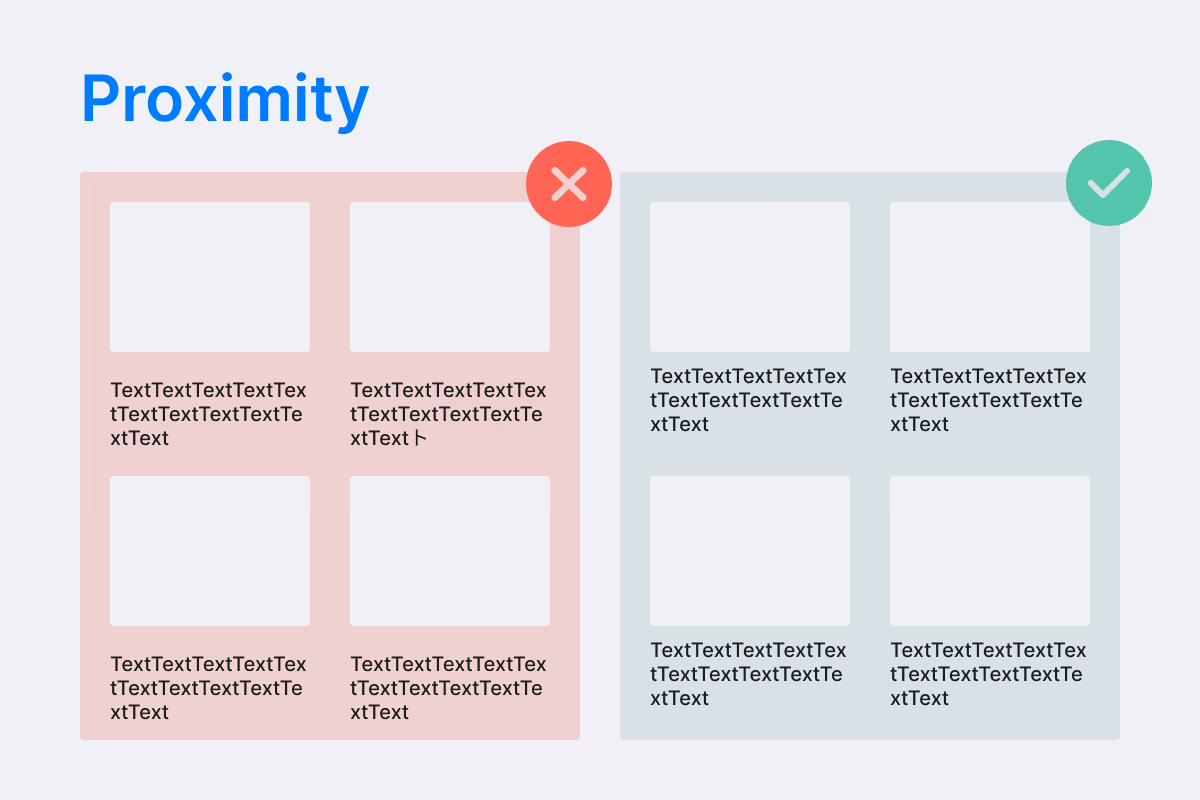Click bottom-left text caption in gray panel
This screenshot has height=800, width=1200.
click(x=749, y=674)
